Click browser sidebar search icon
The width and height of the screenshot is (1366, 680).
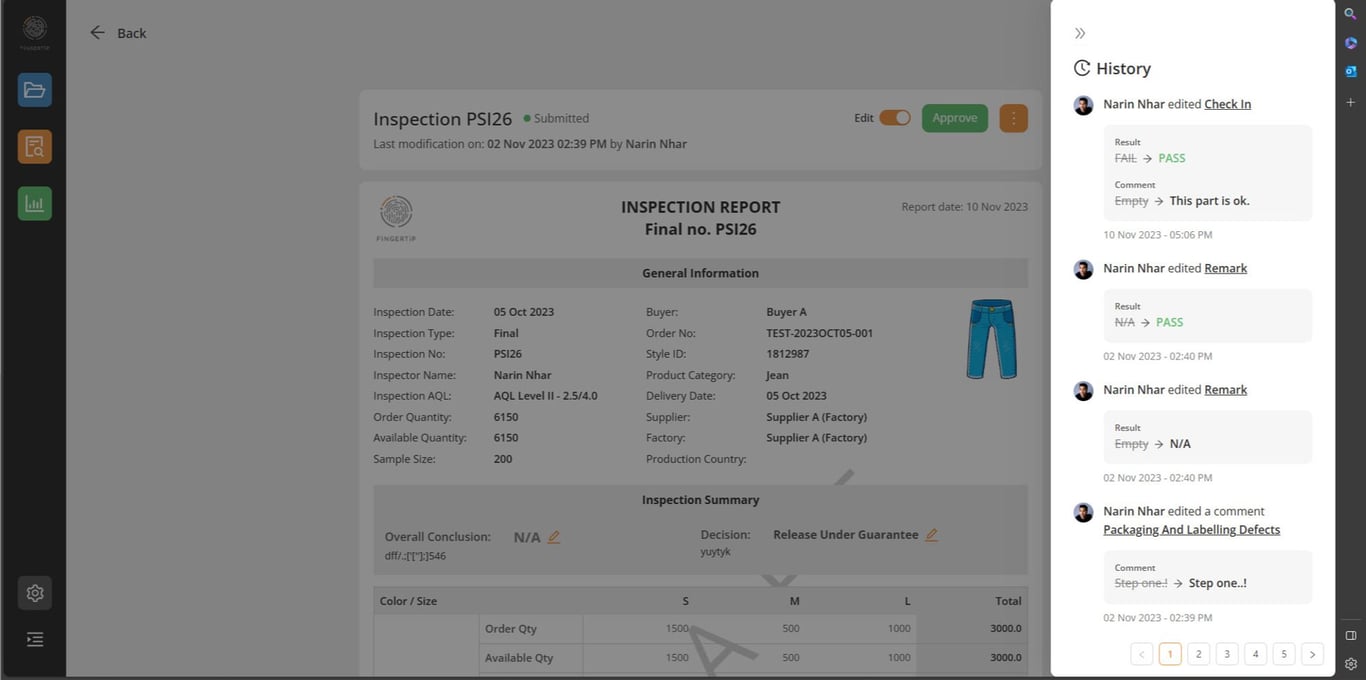click(x=1350, y=14)
